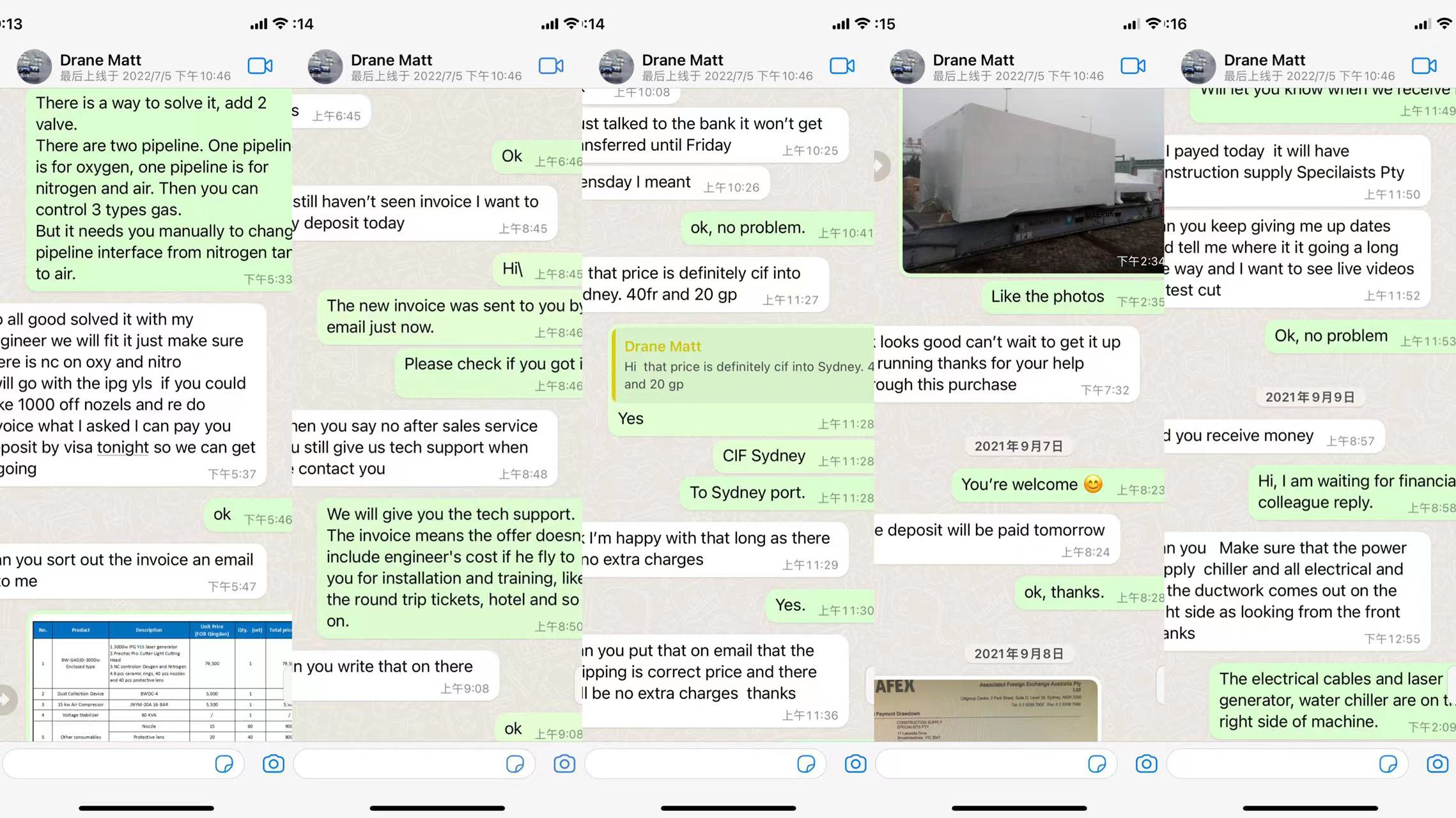Tap quoted Drane Matt reply about cif Sydney
Screen dimensions: 1456x818
[743, 365]
